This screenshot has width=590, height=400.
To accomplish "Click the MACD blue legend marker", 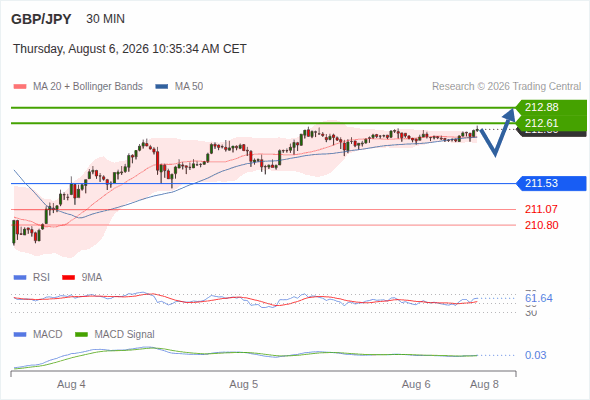I will tap(20, 335).
